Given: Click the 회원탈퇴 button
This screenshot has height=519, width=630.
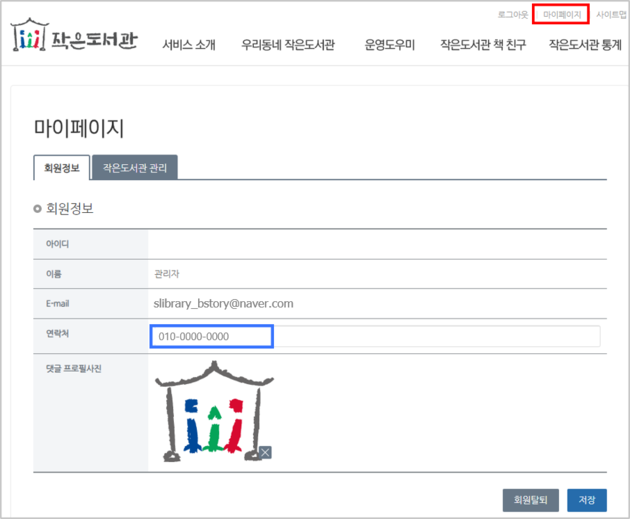Looking at the screenshot, I should click(530, 500).
